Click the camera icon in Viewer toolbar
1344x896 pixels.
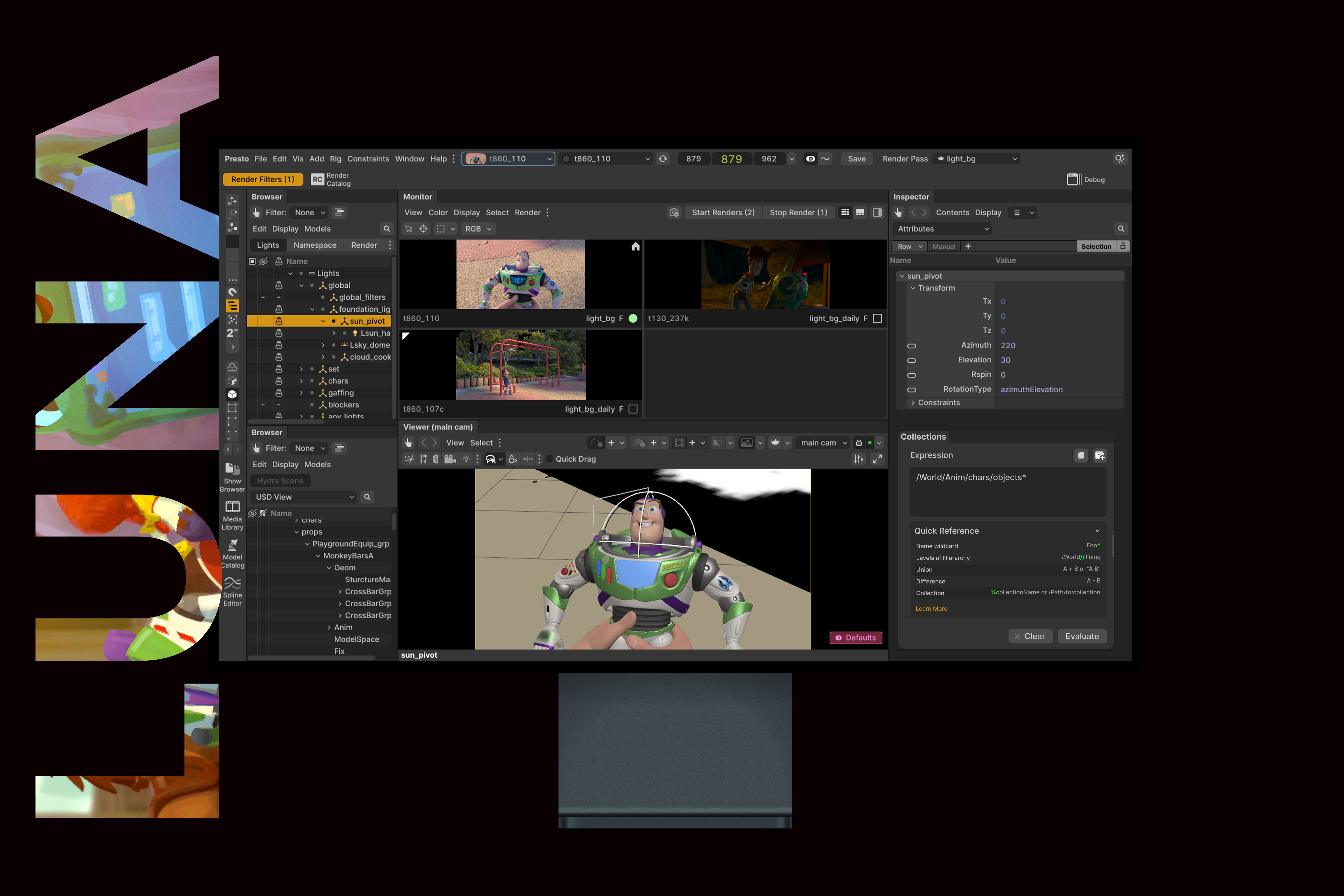(450, 459)
